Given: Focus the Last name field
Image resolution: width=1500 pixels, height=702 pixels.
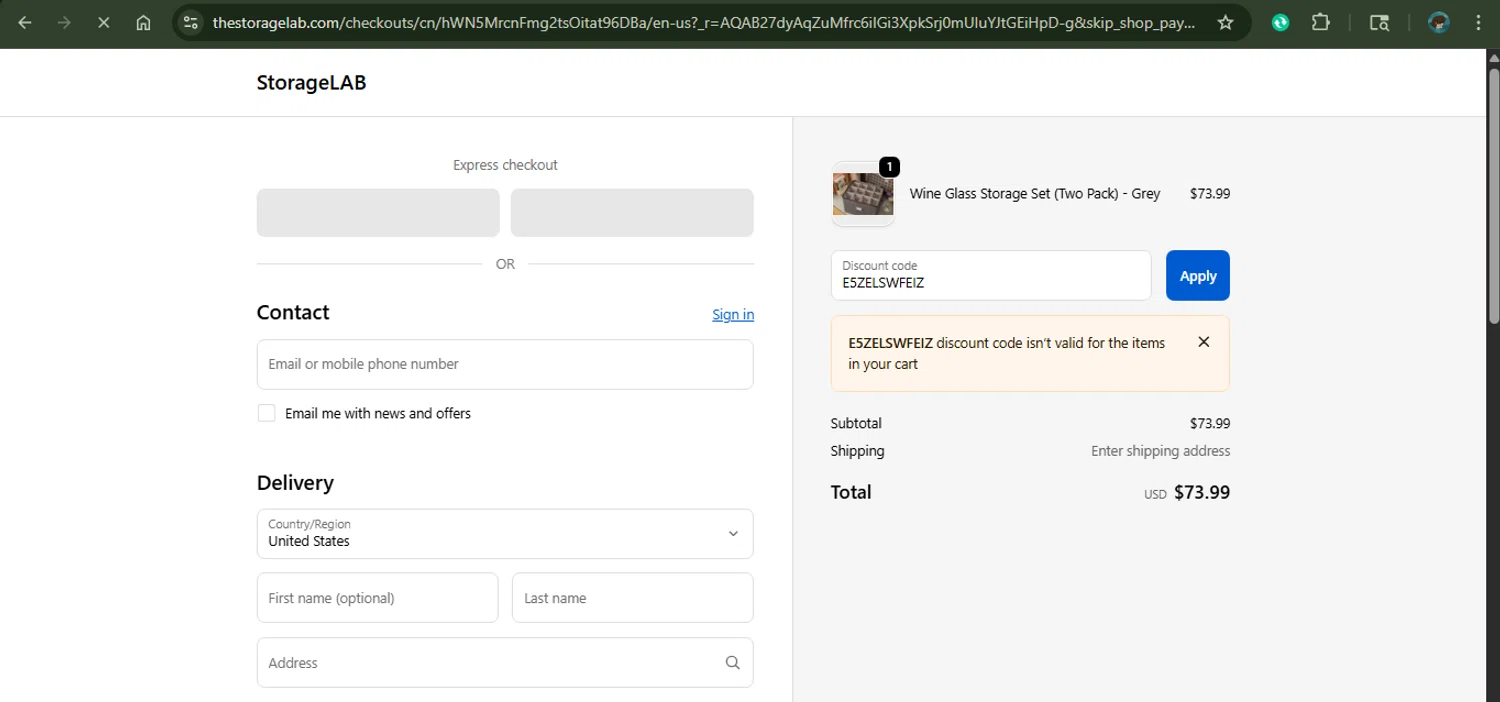Looking at the screenshot, I should (632, 598).
